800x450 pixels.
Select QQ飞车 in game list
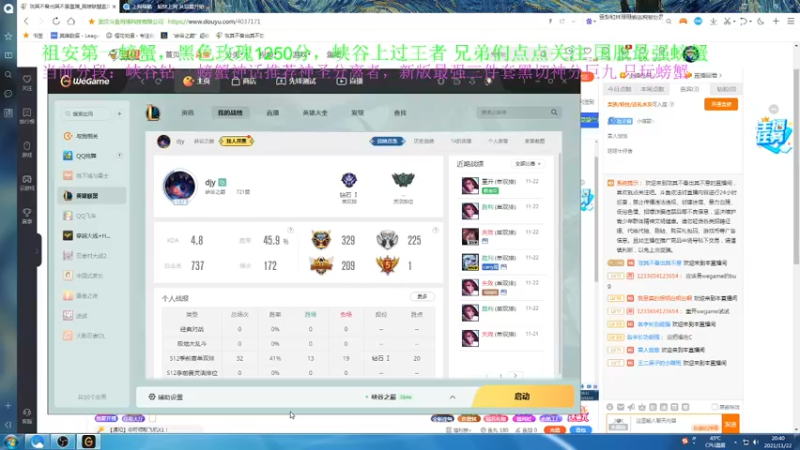(92, 216)
